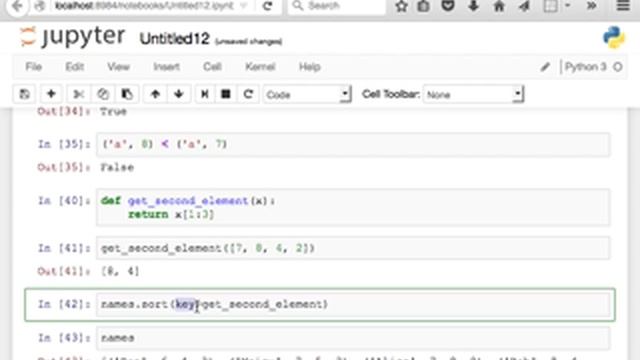640x360 pixels.
Task: Open the Cell menu
Action: tap(212, 67)
